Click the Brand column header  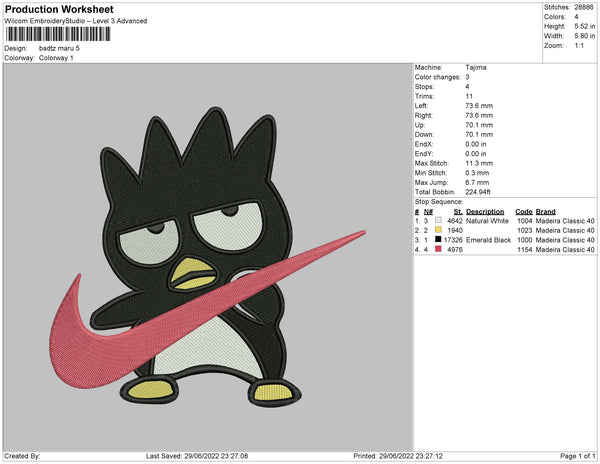[x=545, y=212]
